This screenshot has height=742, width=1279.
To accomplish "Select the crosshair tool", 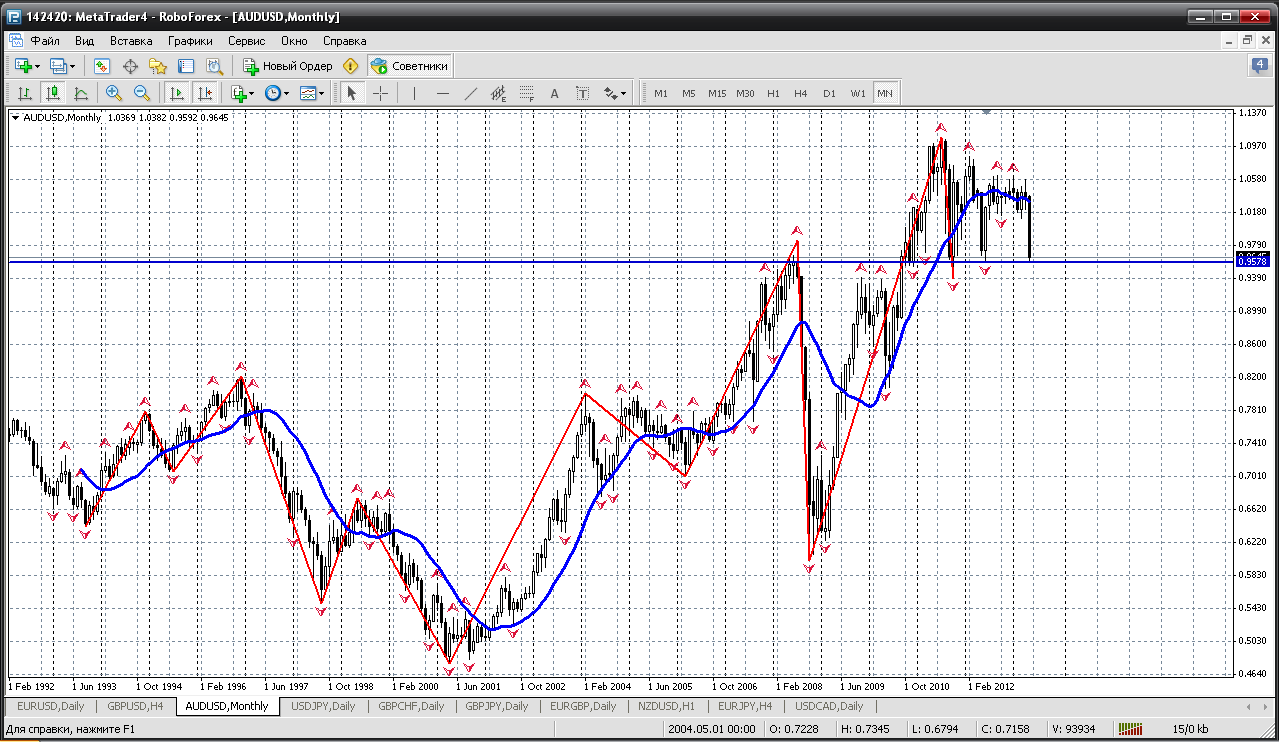I will (381, 93).
